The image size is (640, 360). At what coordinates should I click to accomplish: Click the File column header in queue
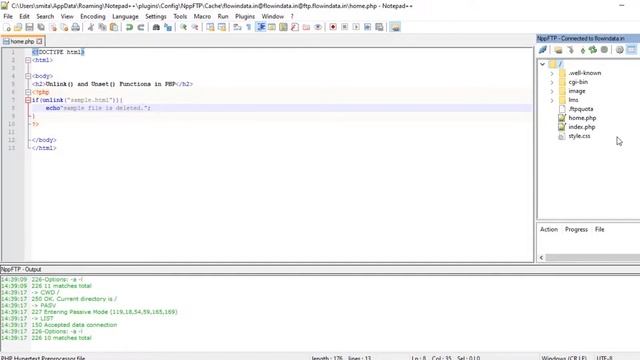click(599, 229)
